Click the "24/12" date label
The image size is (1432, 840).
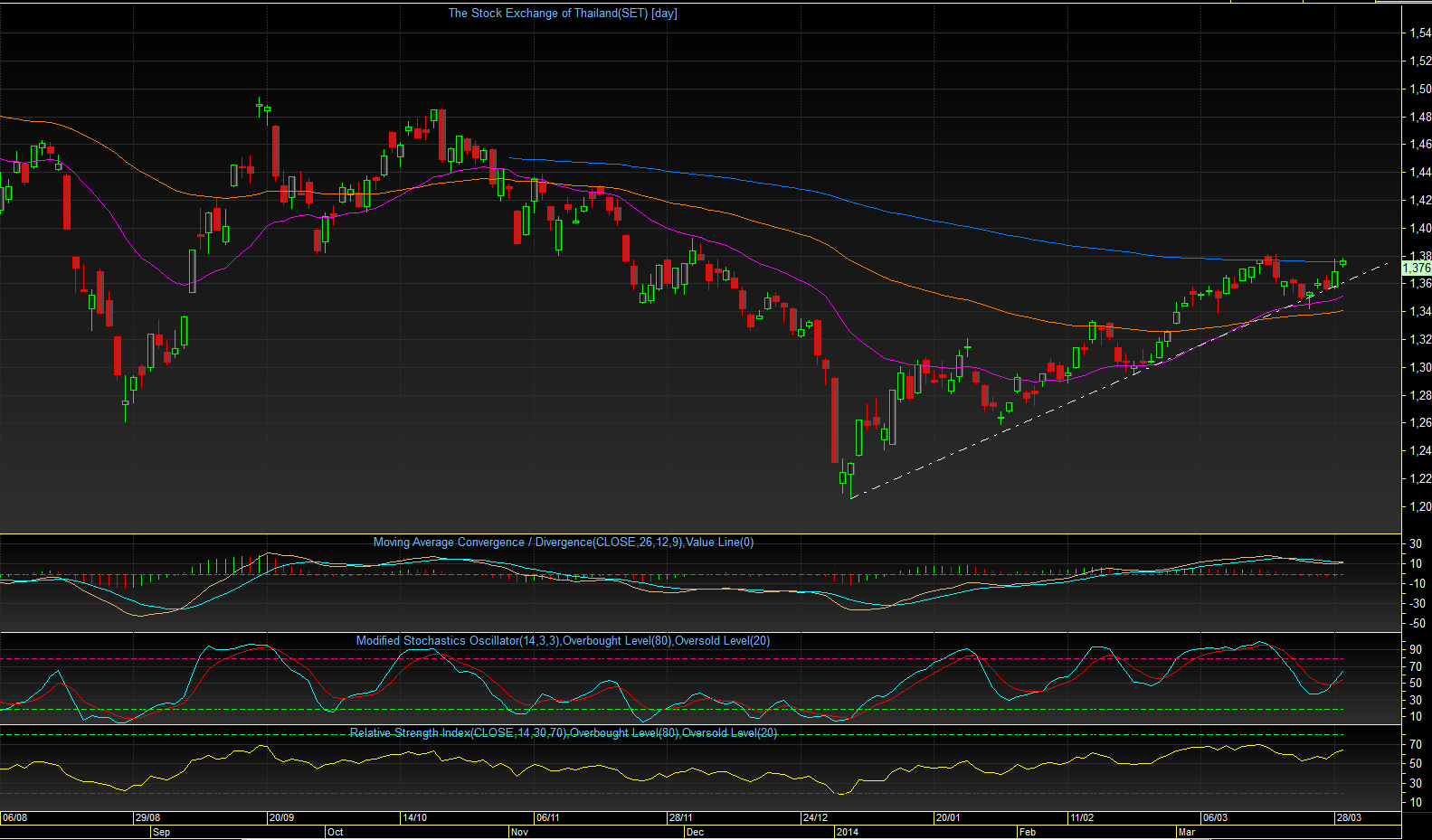[814, 817]
